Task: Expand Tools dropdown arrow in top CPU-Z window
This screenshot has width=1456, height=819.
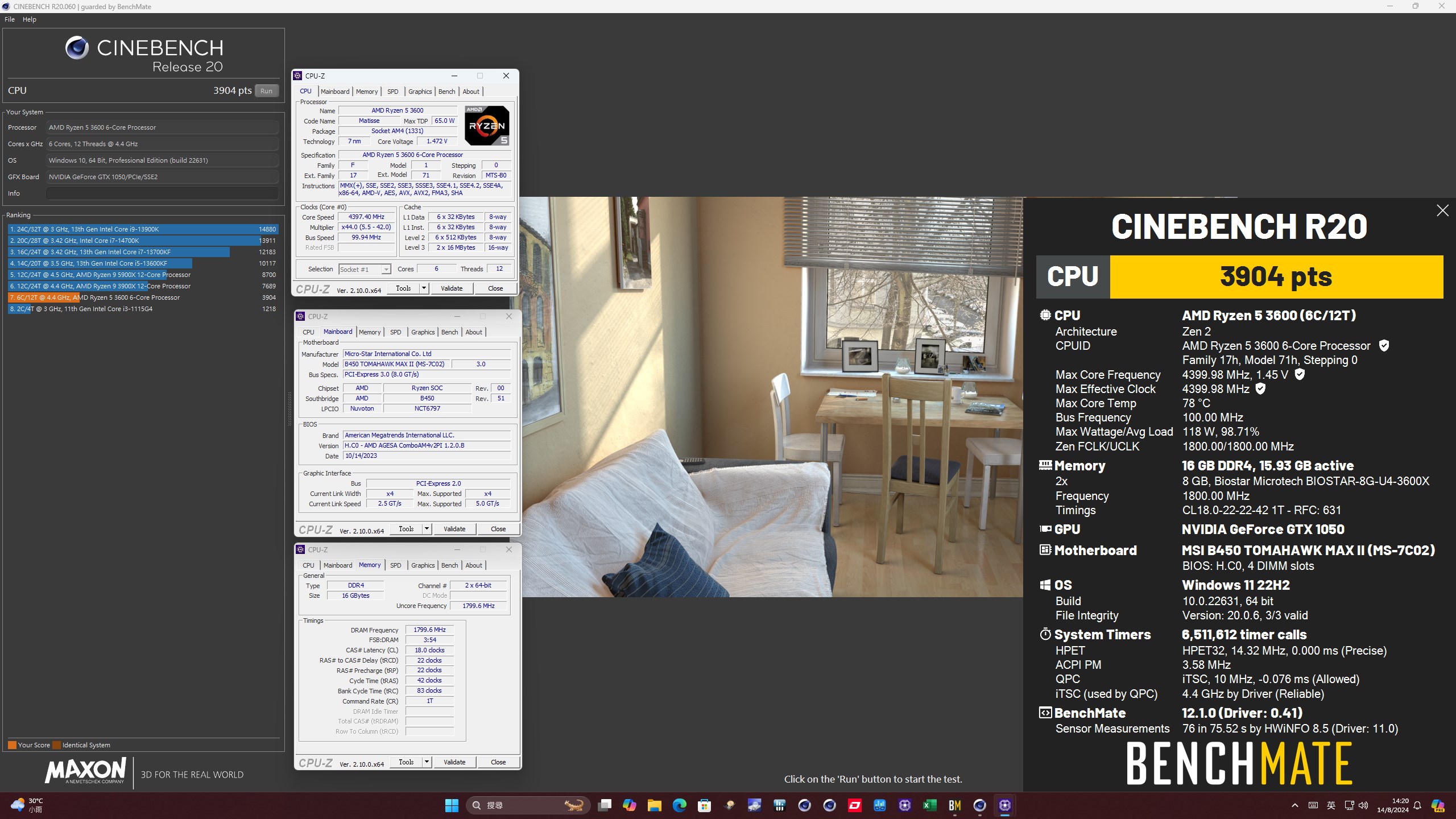Action: pos(424,288)
